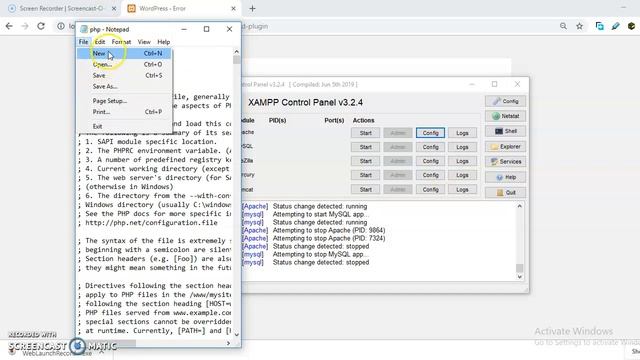This screenshot has width=640, height=360.
Task: Launch the XAMPP Shell button
Action: tap(505, 131)
